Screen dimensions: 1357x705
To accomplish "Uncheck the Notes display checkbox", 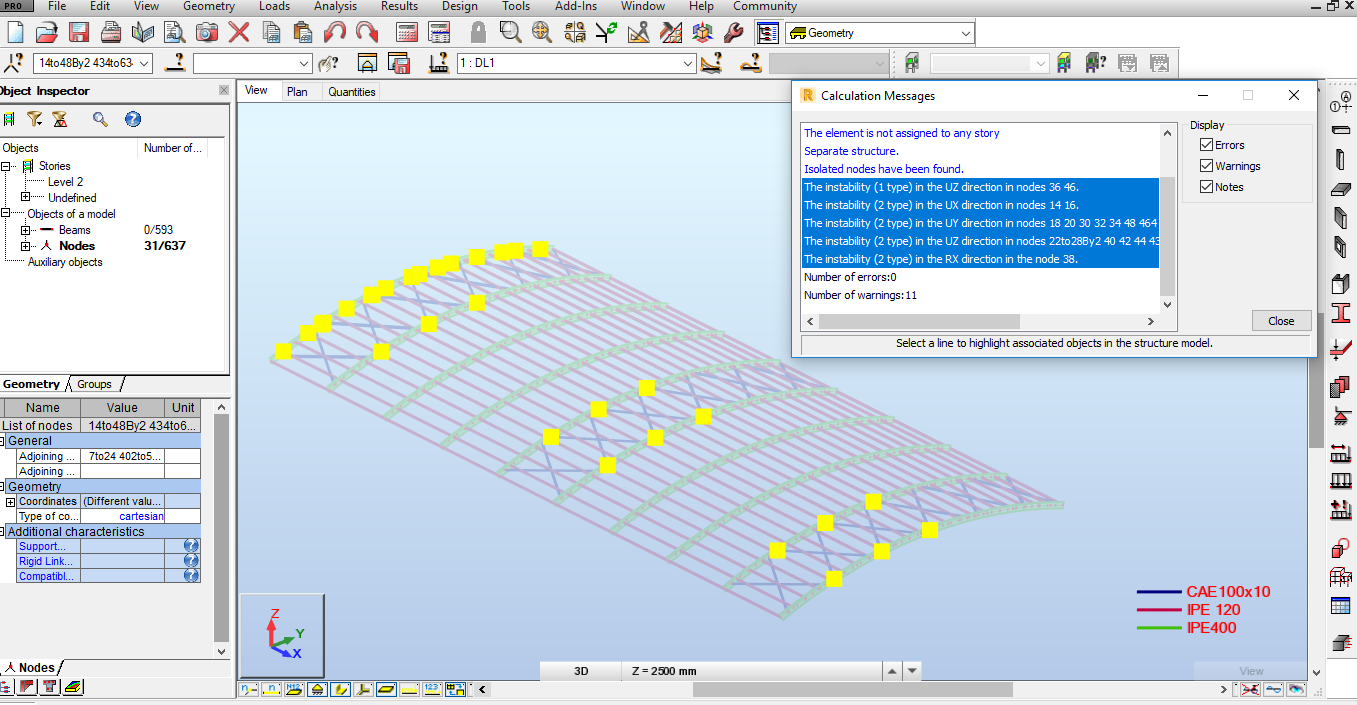I will [x=1207, y=187].
